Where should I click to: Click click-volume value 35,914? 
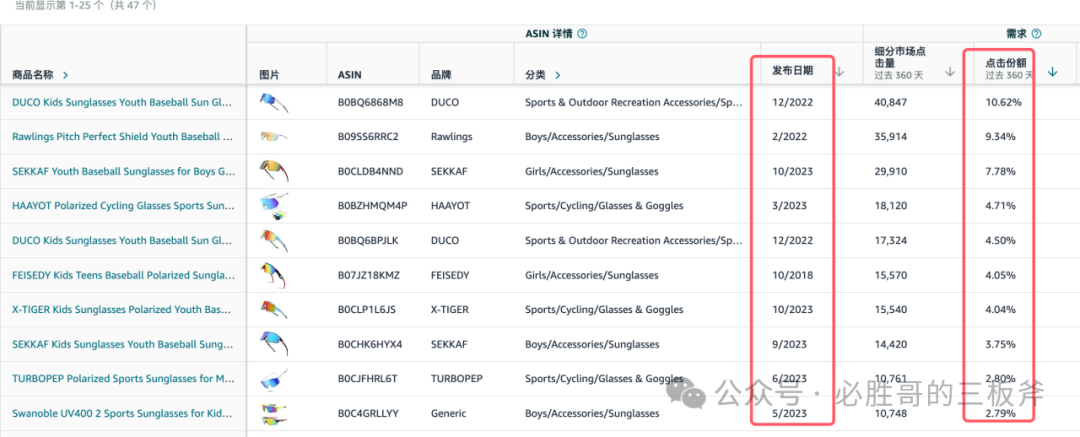click(891, 136)
